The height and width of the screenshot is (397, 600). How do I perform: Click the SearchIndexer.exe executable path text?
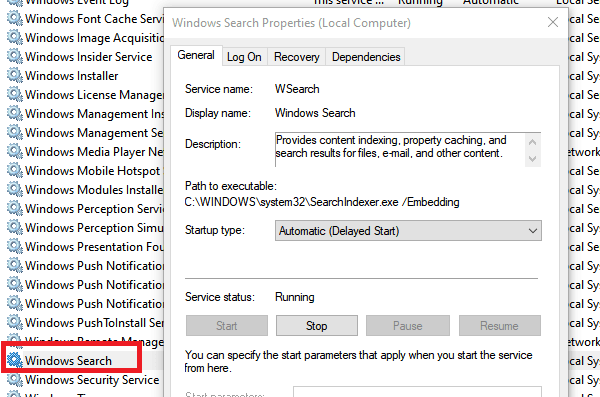pos(322,202)
